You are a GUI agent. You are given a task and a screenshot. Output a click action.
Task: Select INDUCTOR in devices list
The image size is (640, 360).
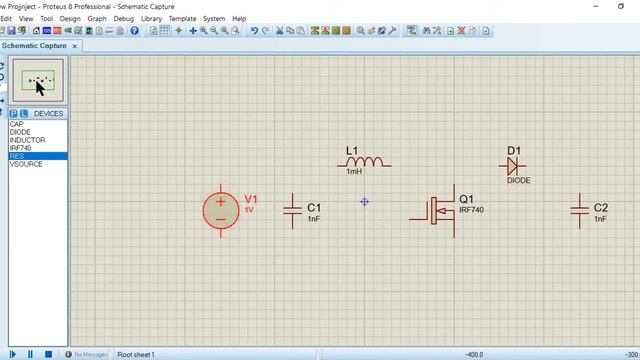click(38, 140)
